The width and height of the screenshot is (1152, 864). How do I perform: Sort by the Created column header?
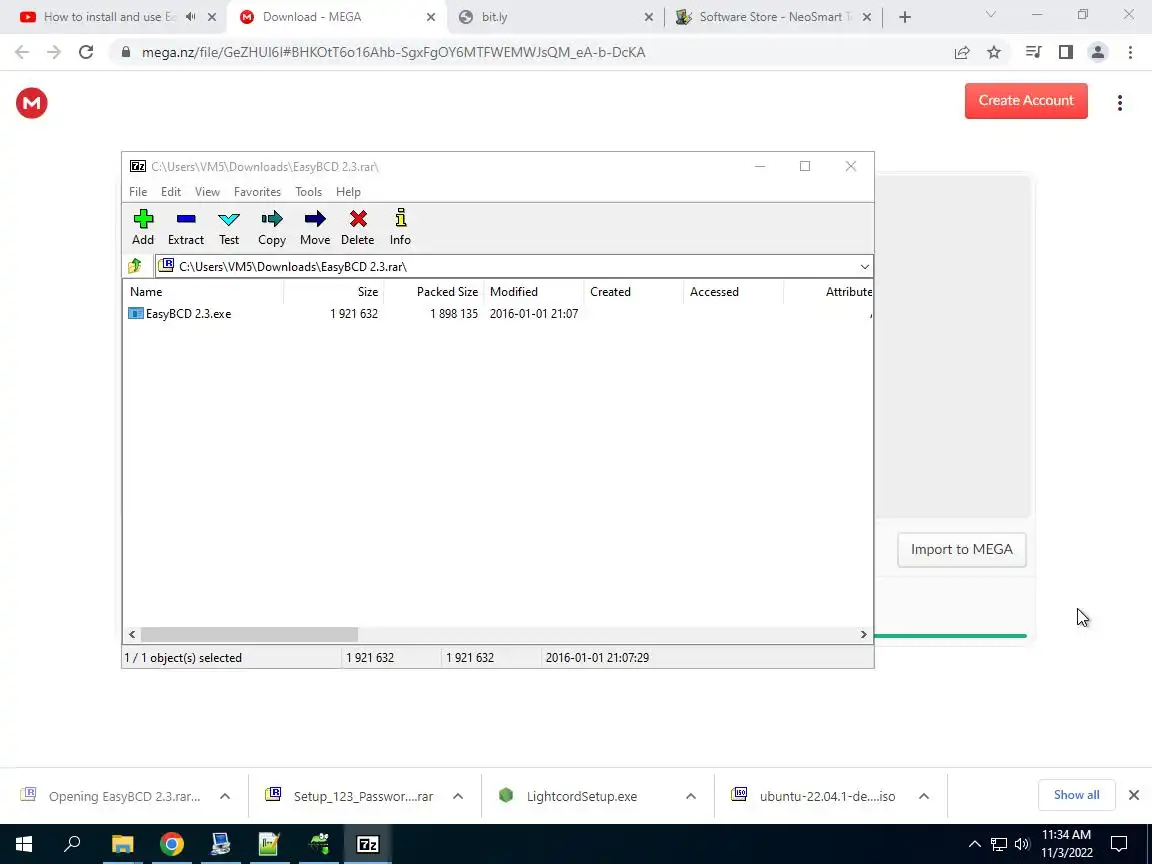633,292
